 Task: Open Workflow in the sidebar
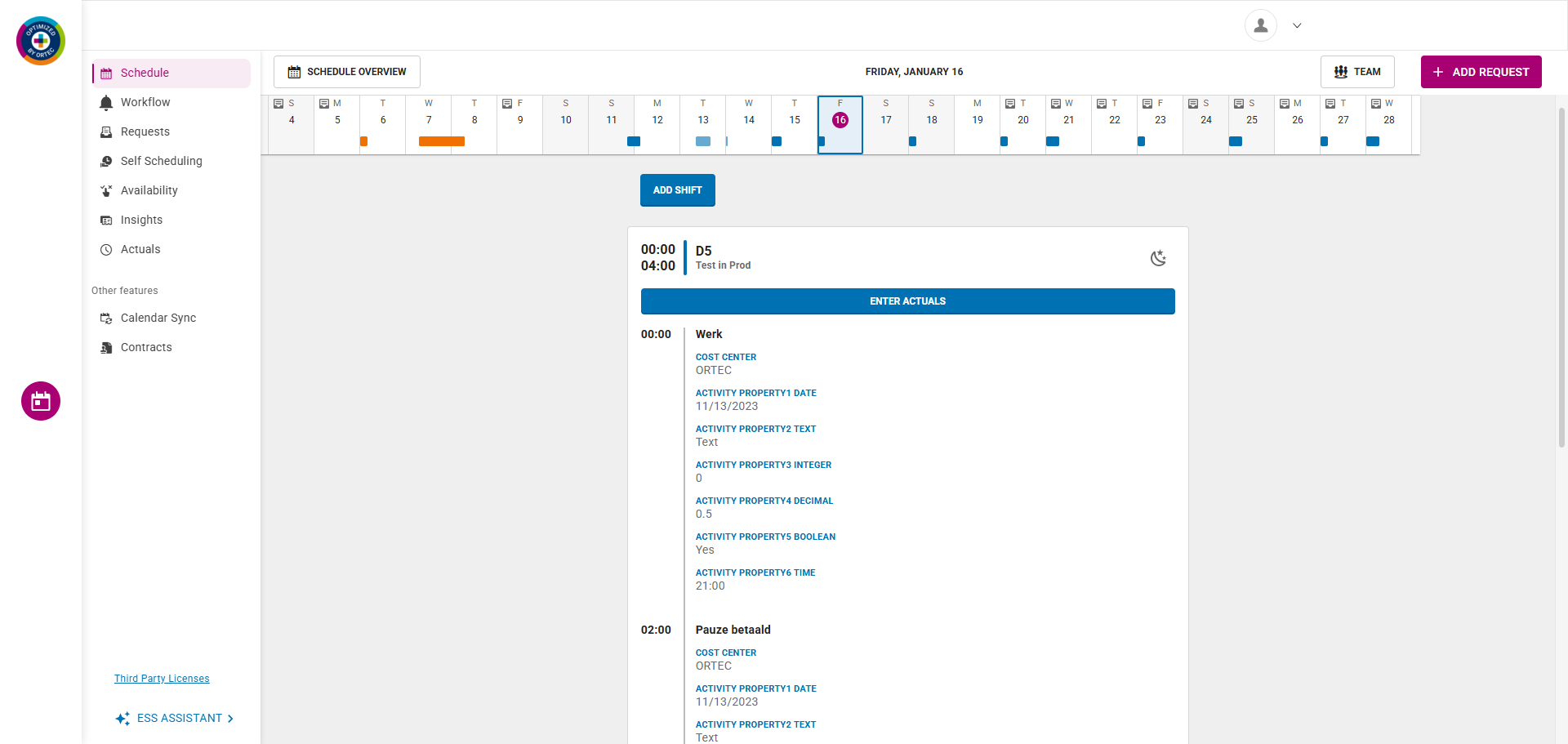171,102
